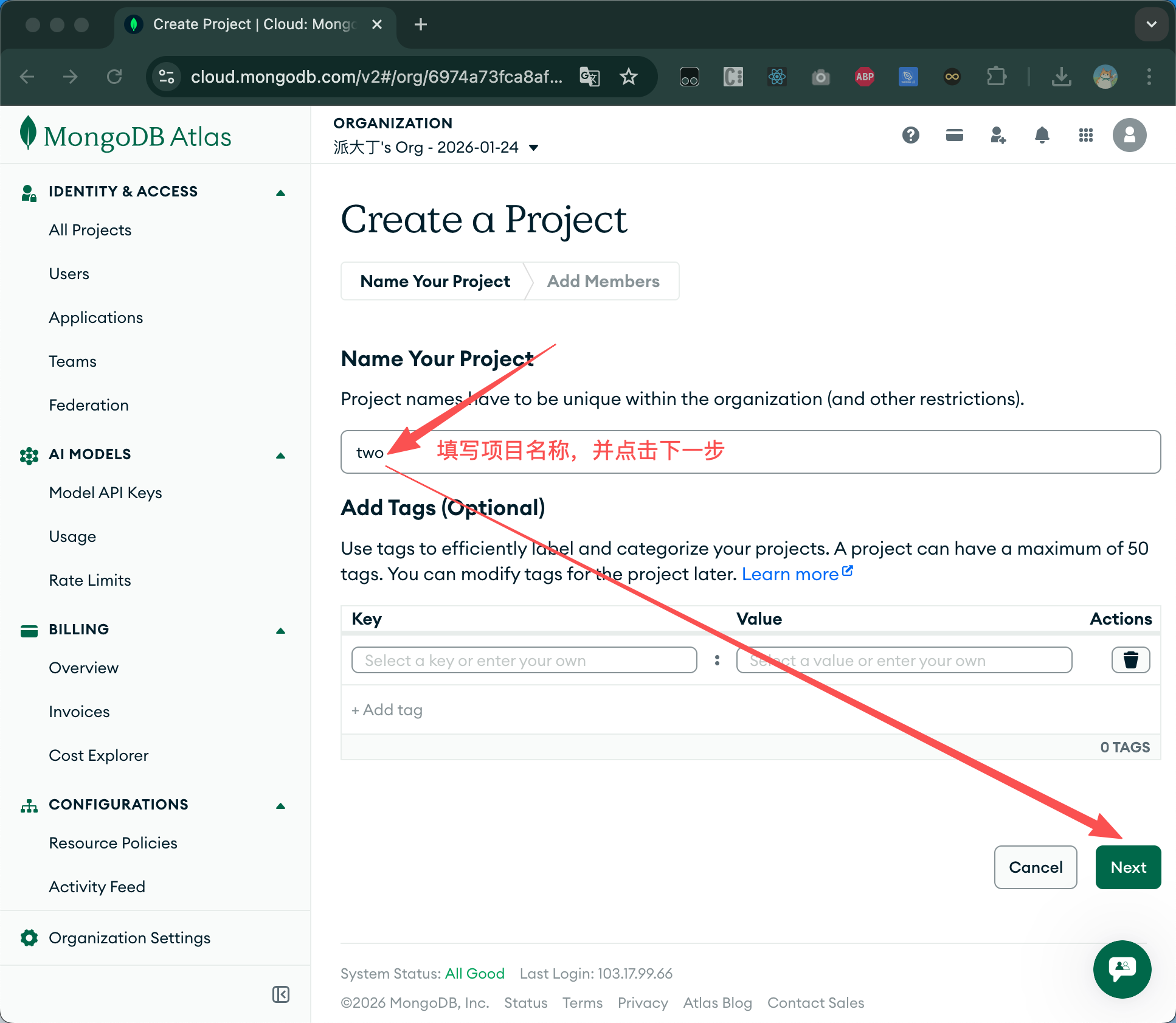The width and height of the screenshot is (1176, 1023).
Task: Open the apps grid icon
Action: (x=1085, y=135)
